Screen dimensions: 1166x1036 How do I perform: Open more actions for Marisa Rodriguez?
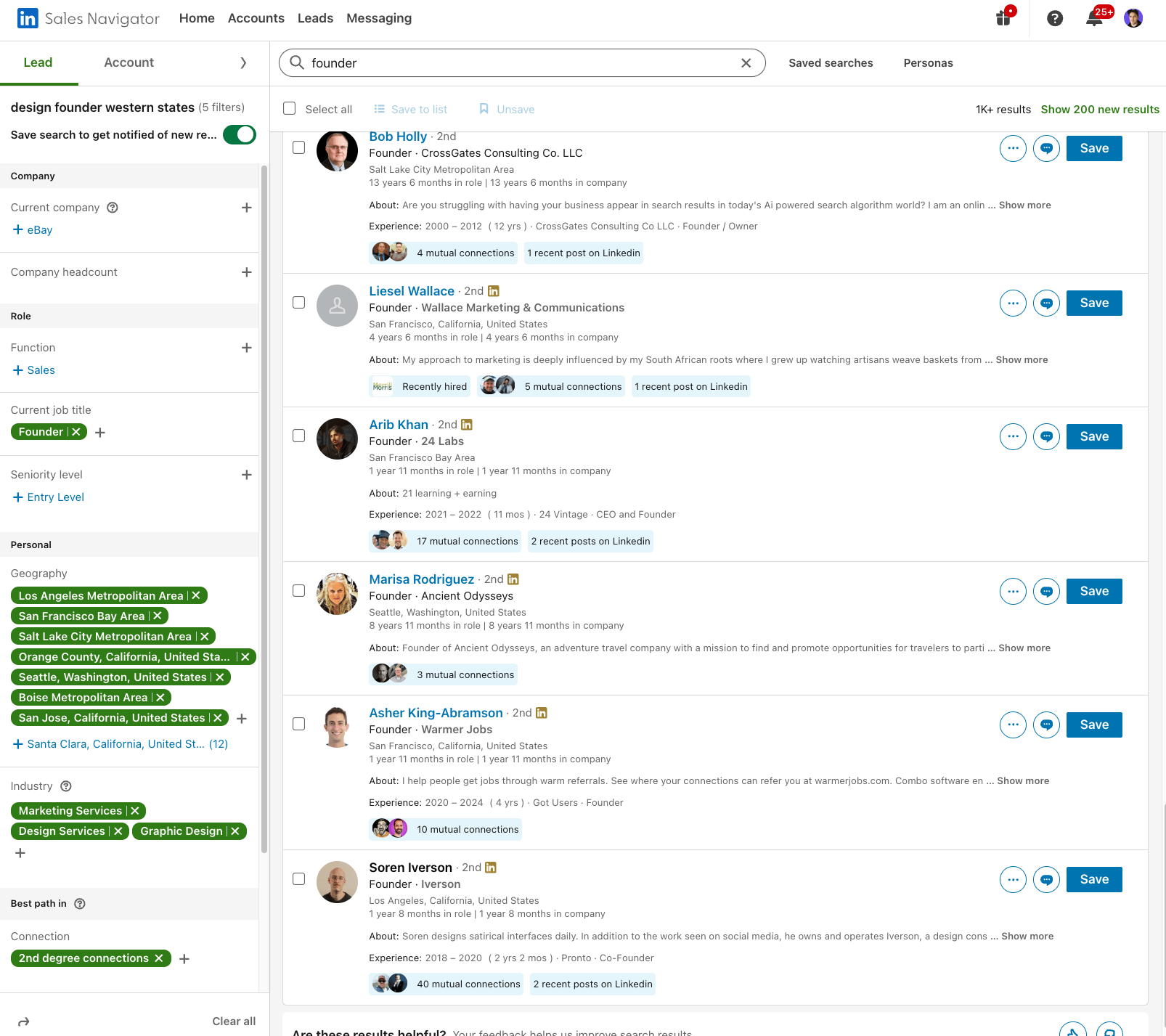click(x=1013, y=591)
